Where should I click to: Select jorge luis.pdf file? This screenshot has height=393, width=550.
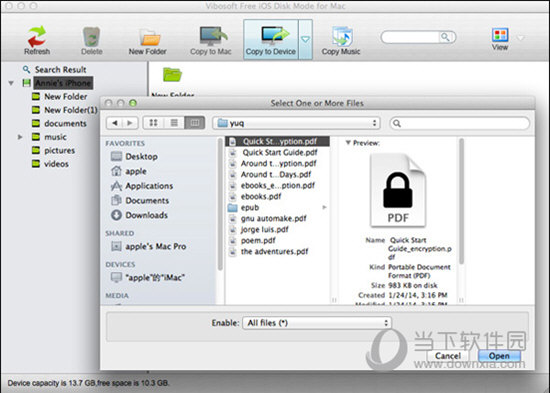point(277,230)
